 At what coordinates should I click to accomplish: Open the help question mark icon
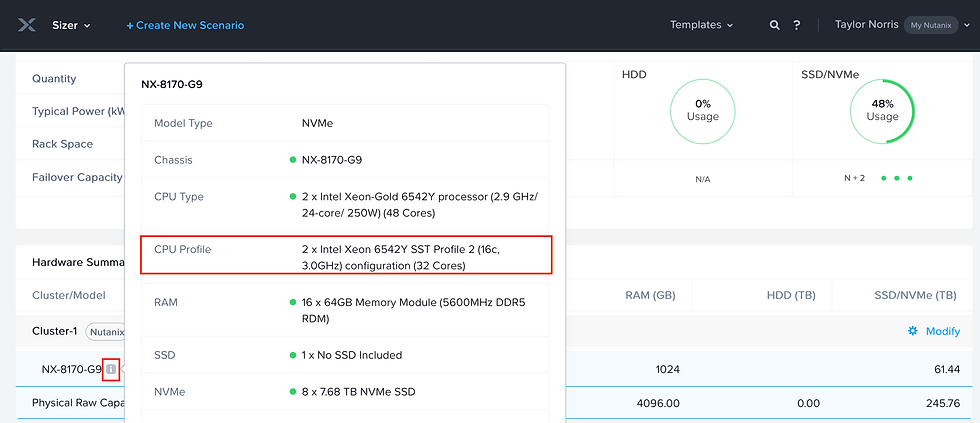click(x=797, y=25)
